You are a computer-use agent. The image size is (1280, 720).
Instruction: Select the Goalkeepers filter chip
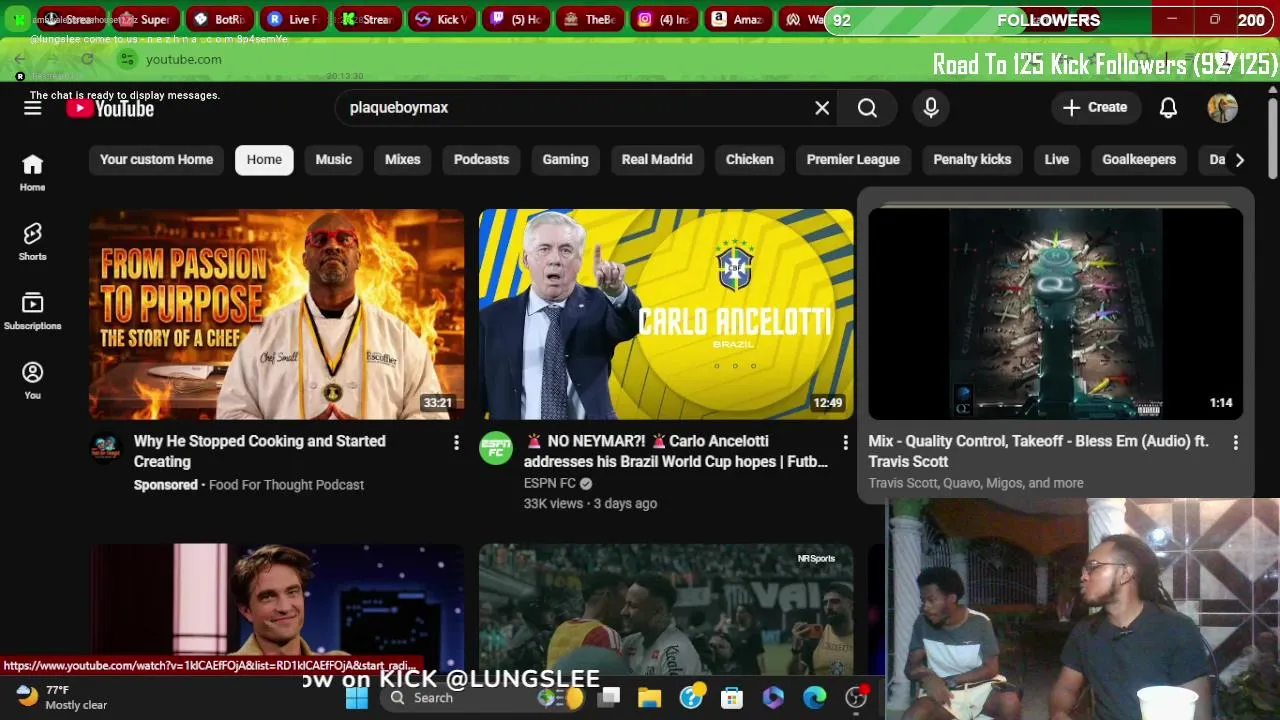click(x=1139, y=159)
